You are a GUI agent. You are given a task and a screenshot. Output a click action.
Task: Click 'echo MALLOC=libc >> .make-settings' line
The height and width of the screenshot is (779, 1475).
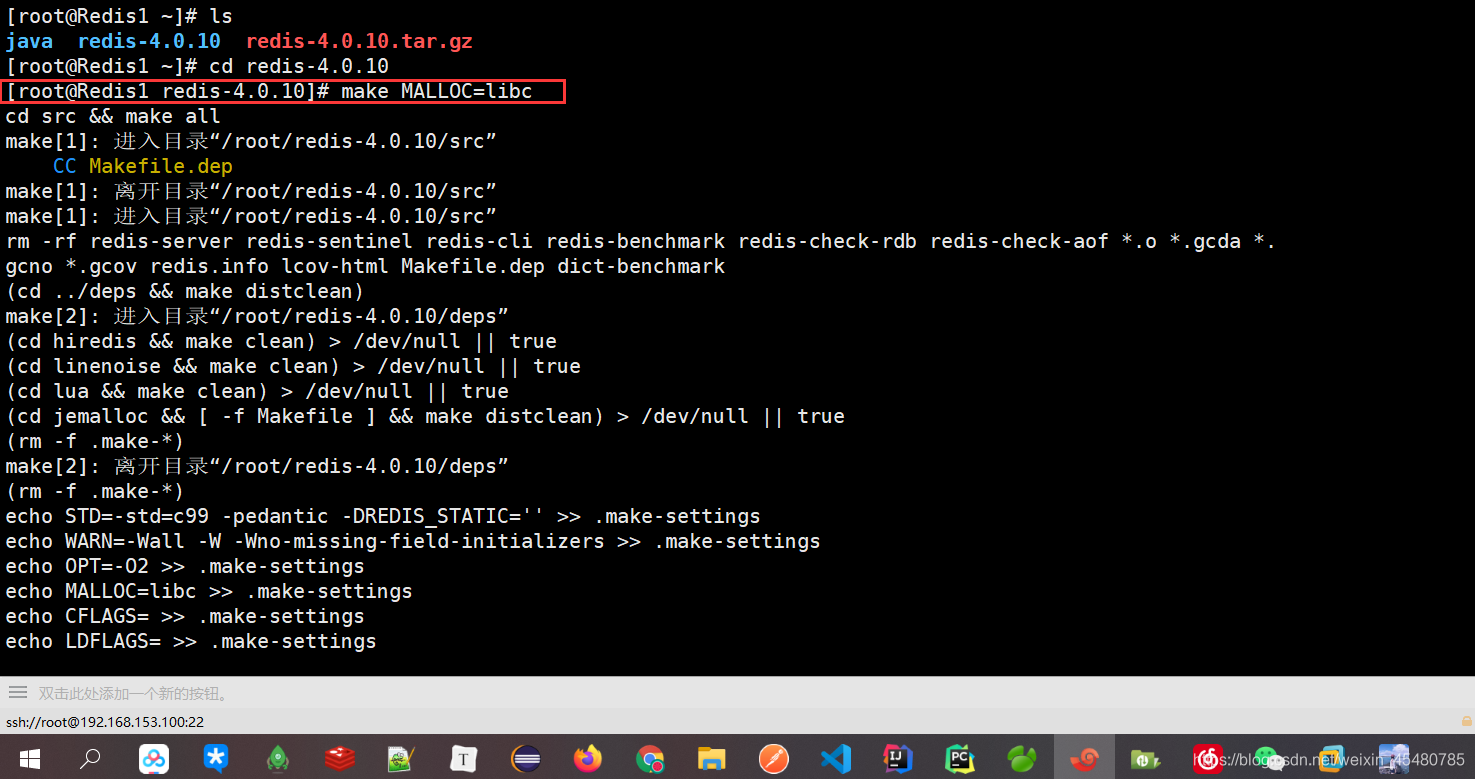[209, 592]
